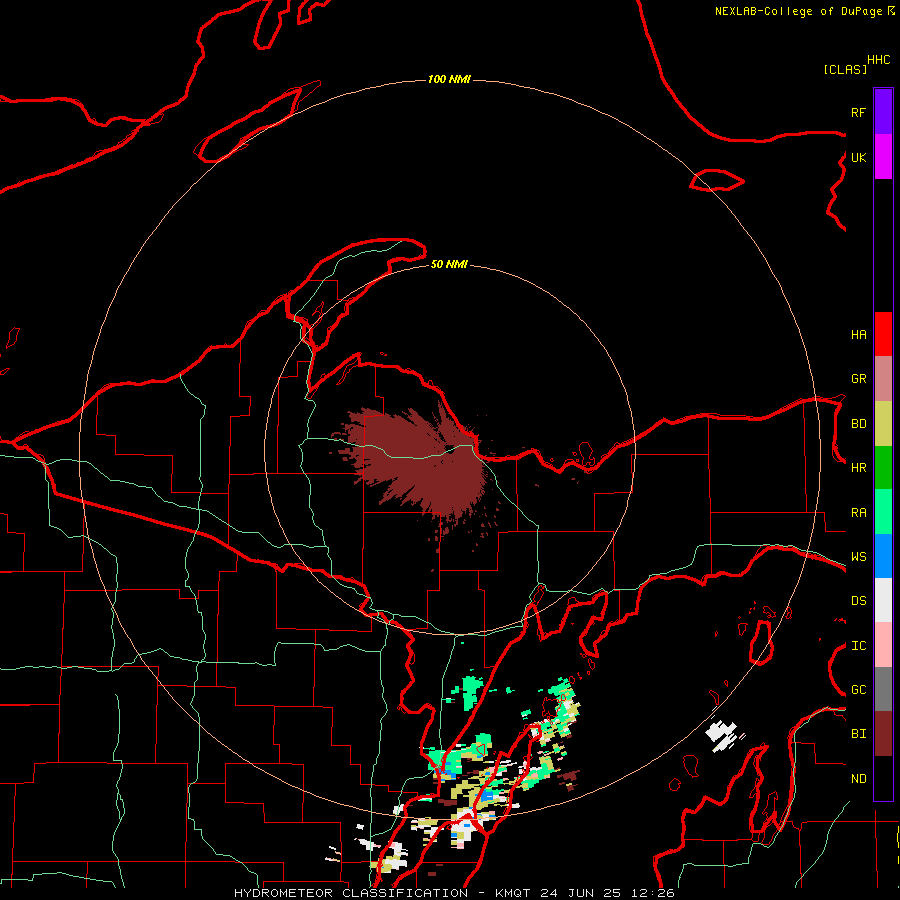Click the ND black legend swatch
Screen dimensions: 900x900
(883, 778)
